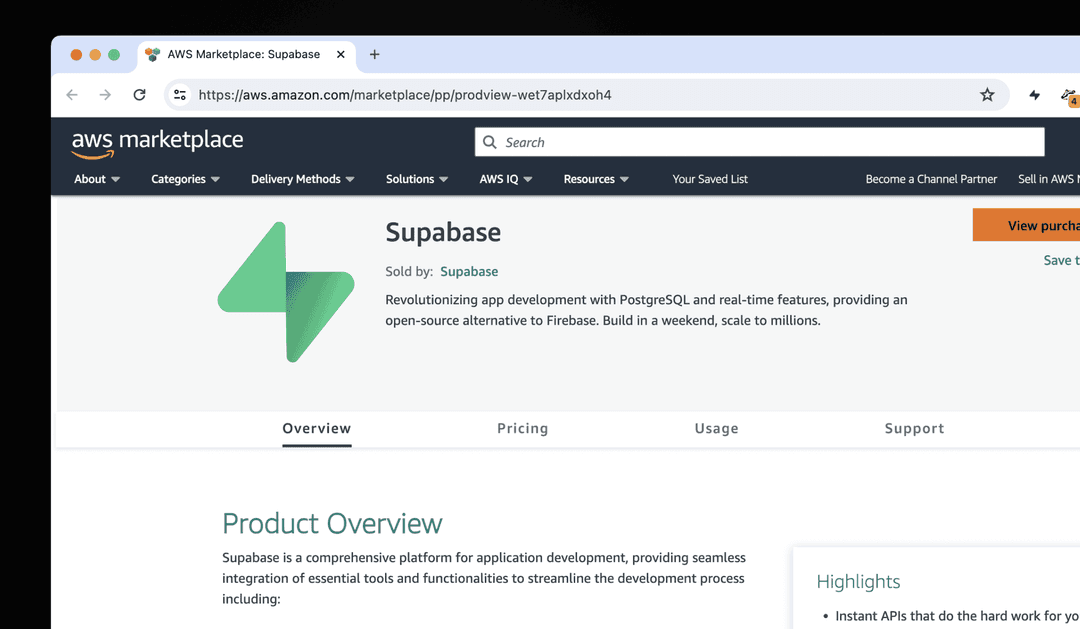
Task: Click the Sell in AWS link
Action: (x=1048, y=179)
